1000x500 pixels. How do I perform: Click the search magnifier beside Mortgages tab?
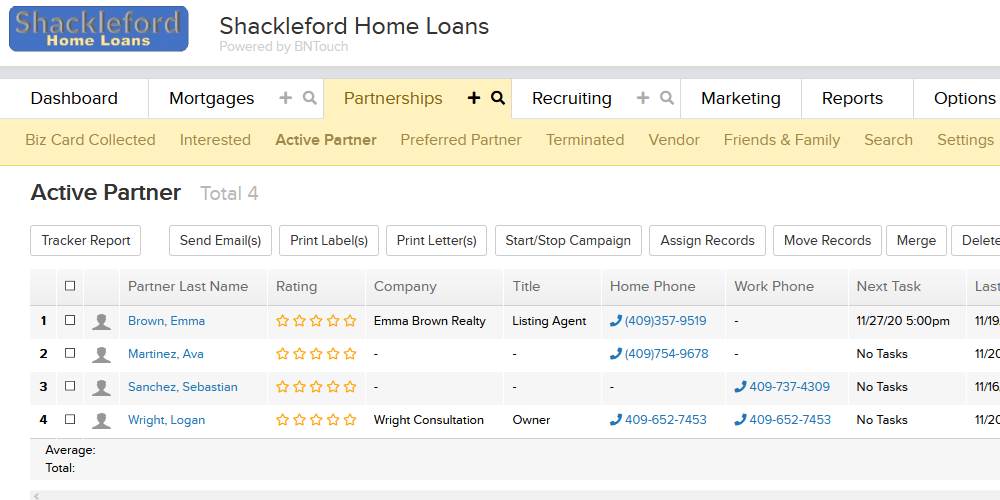pos(309,98)
